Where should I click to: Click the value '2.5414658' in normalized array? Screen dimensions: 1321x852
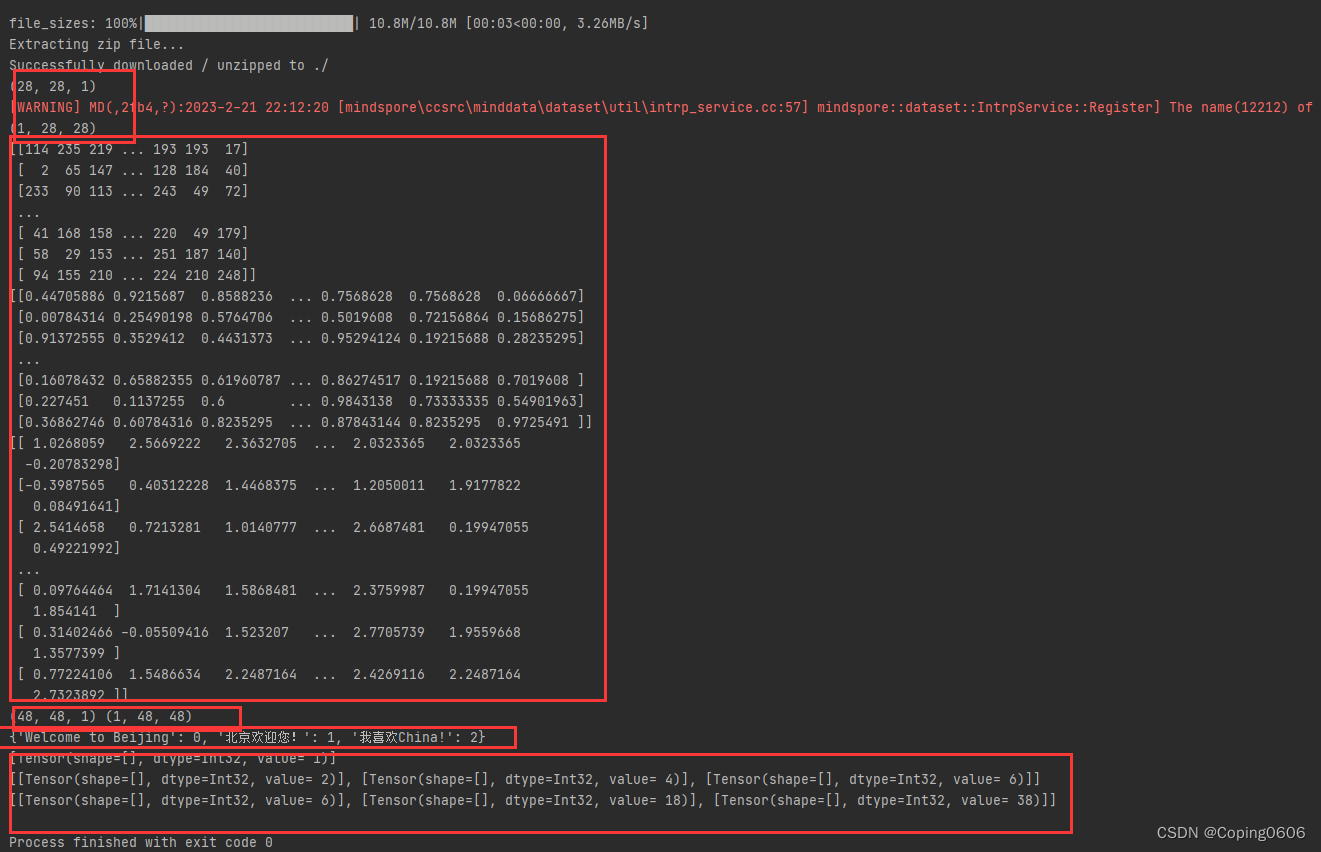click(69, 527)
